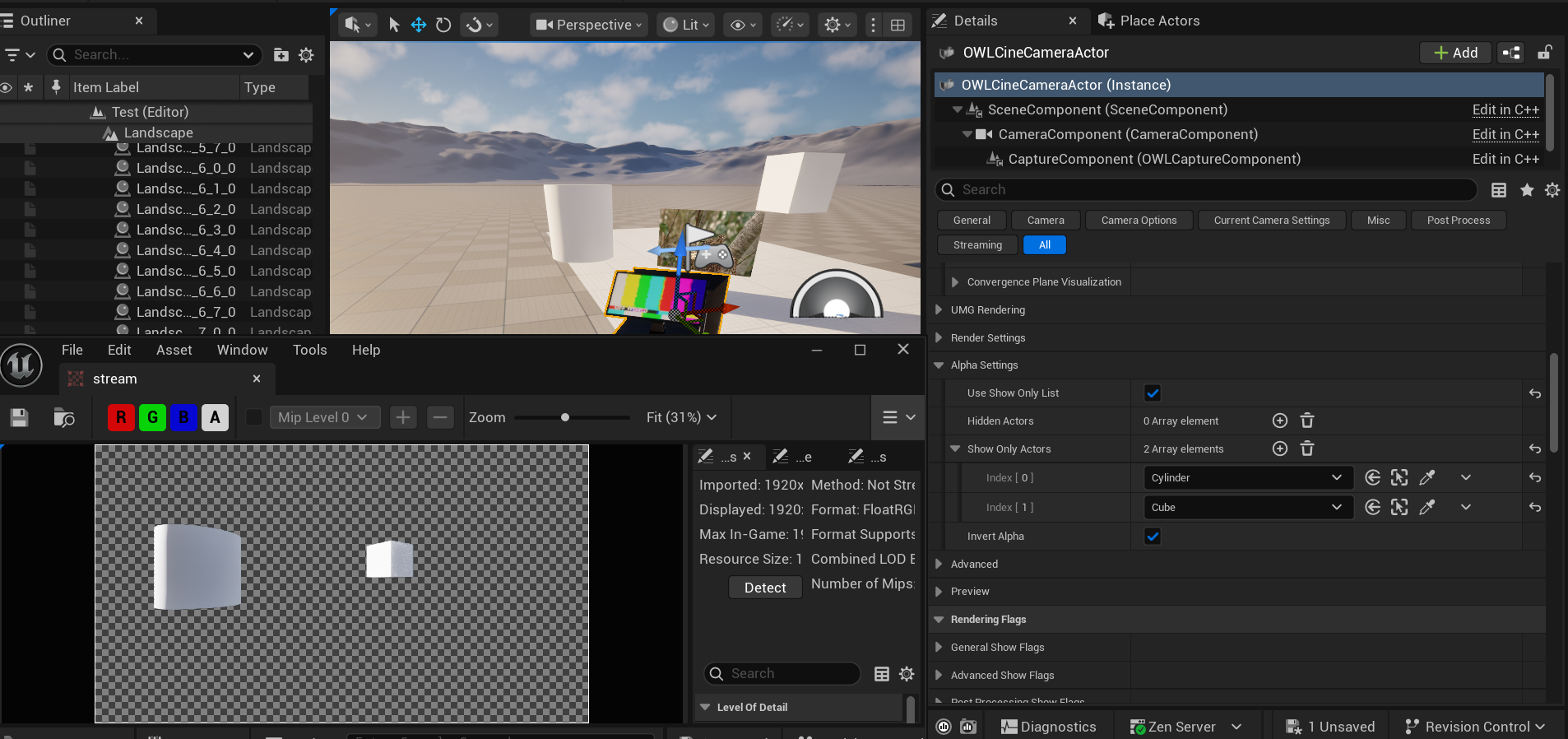Toggle the blue channel B button
Screen dimensions: 1568x739
point(183,417)
